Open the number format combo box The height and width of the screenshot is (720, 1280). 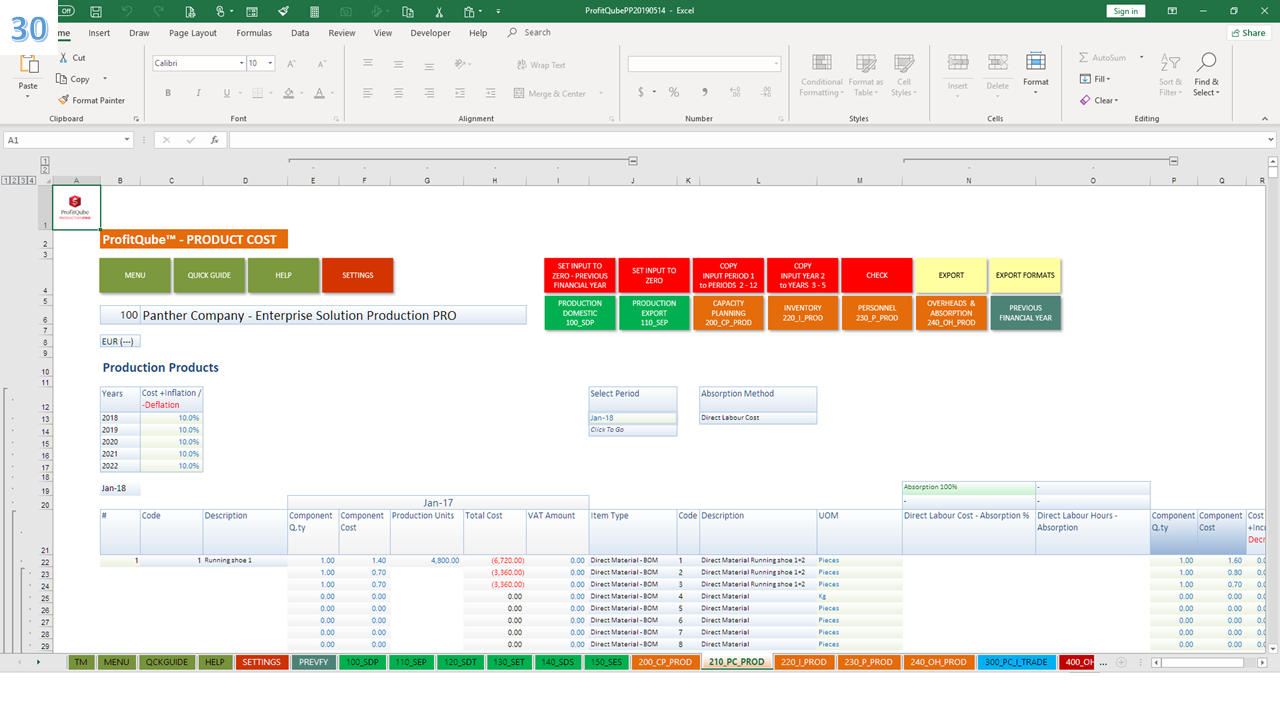[704, 63]
